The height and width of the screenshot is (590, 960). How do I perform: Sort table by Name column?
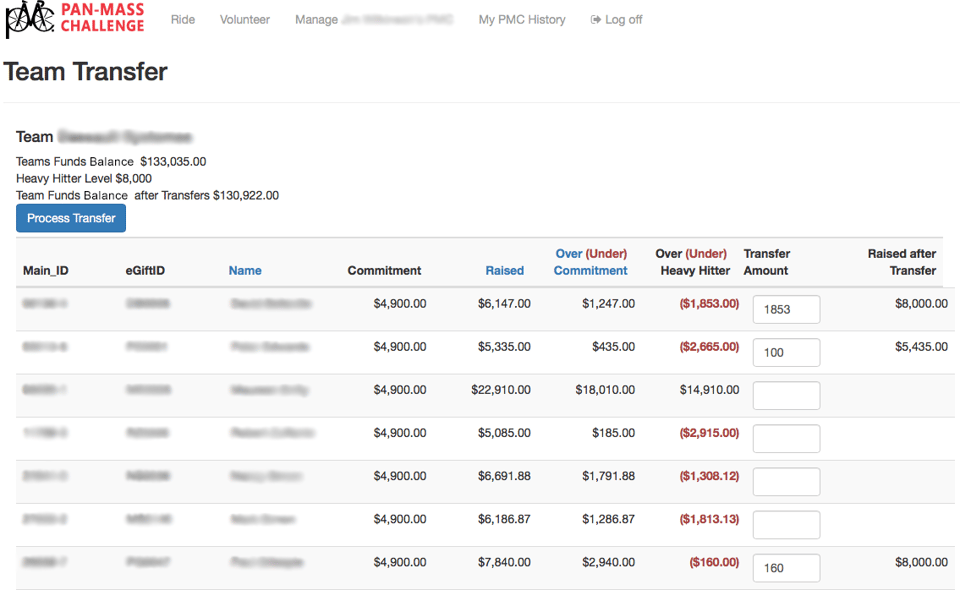(245, 271)
